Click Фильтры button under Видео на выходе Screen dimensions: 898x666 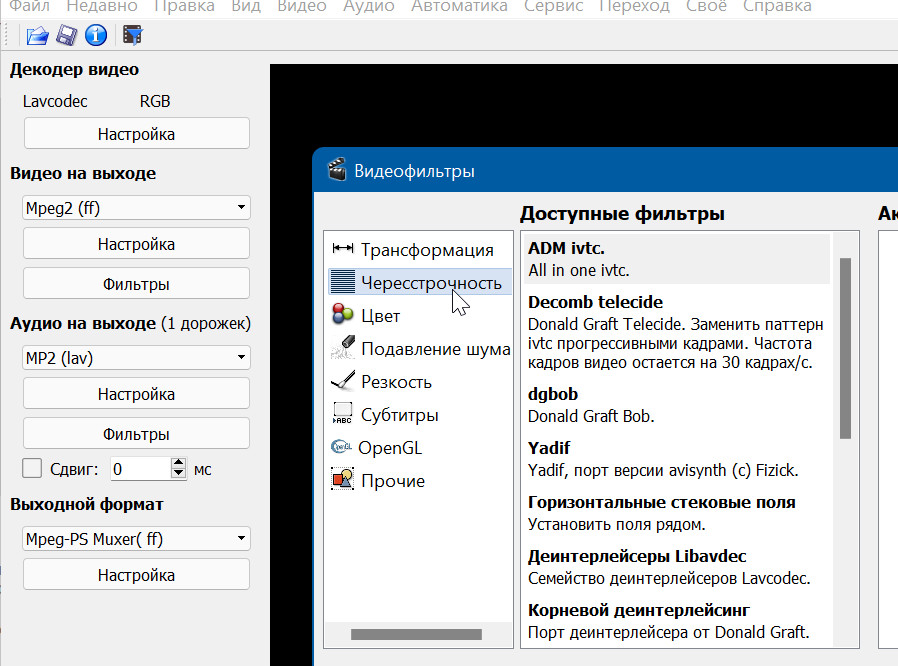136,284
